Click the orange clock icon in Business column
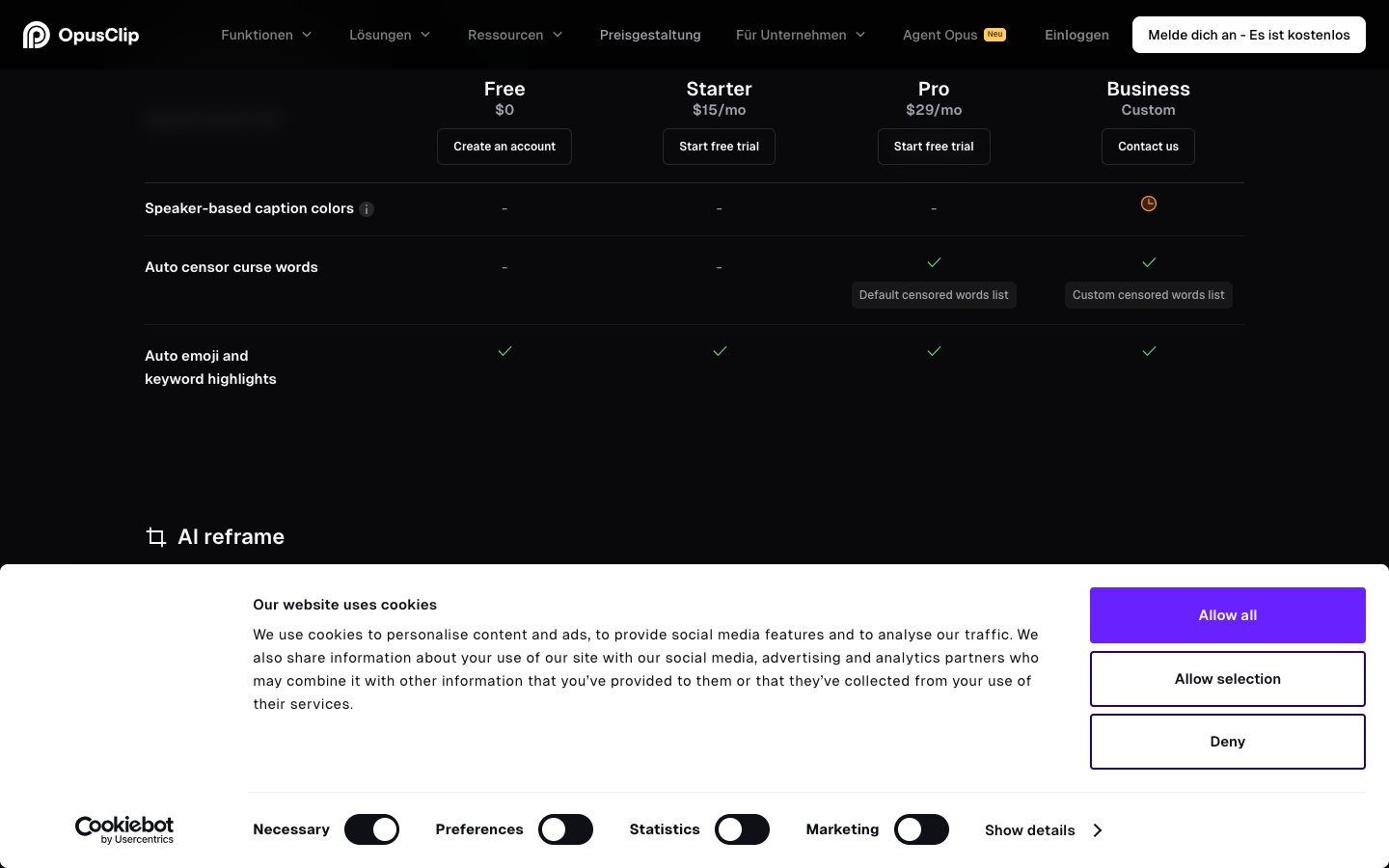 (1148, 203)
